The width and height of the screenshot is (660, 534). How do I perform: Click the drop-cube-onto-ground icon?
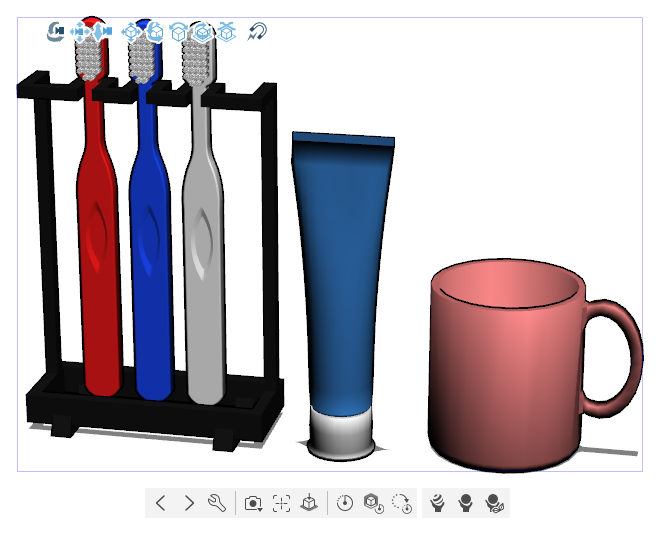[x=309, y=503]
